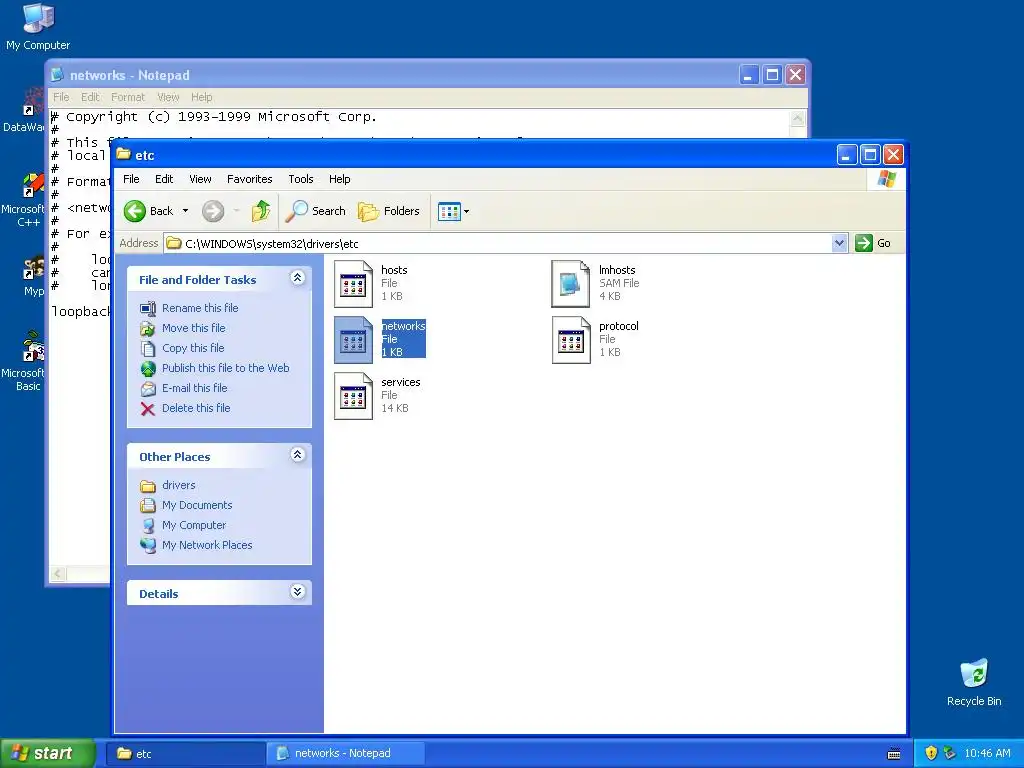Open the Format menu in Notepad

point(128,97)
